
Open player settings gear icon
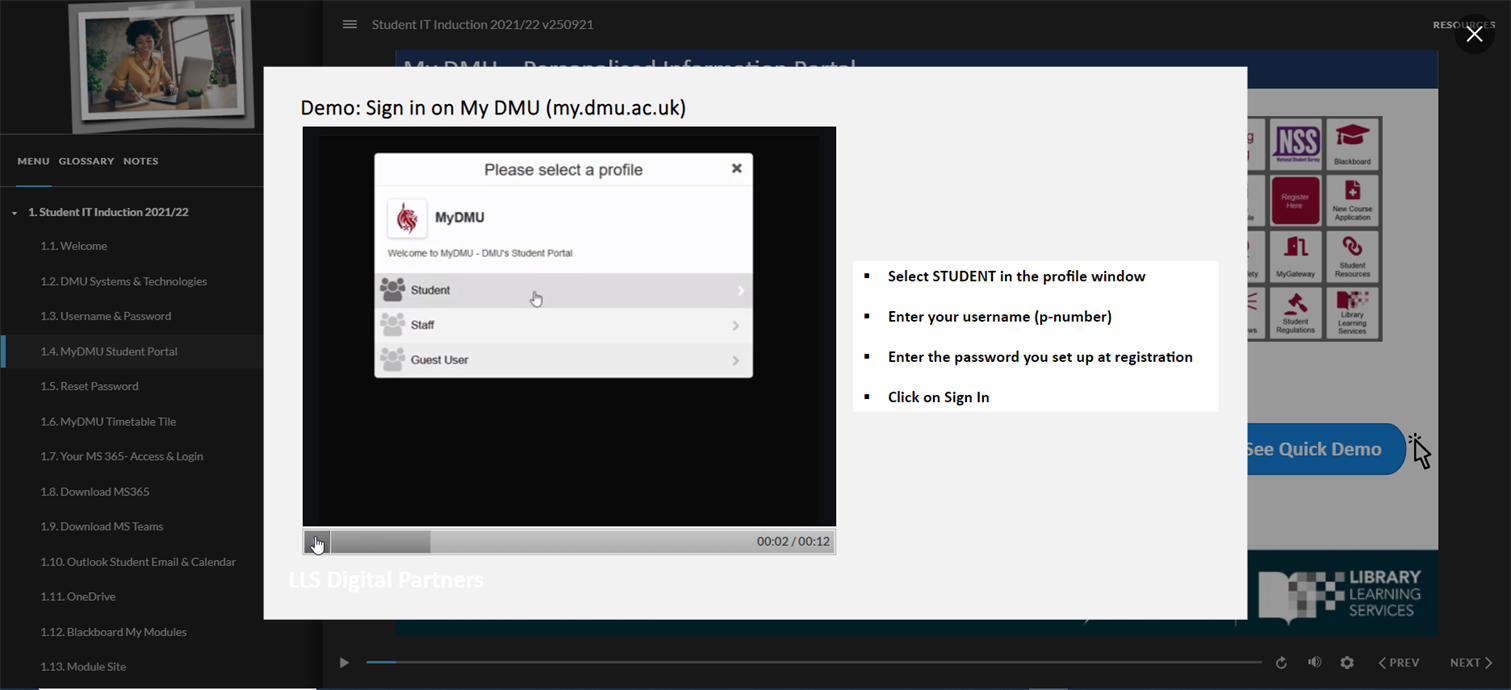pyautogui.click(x=1347, y=663)
